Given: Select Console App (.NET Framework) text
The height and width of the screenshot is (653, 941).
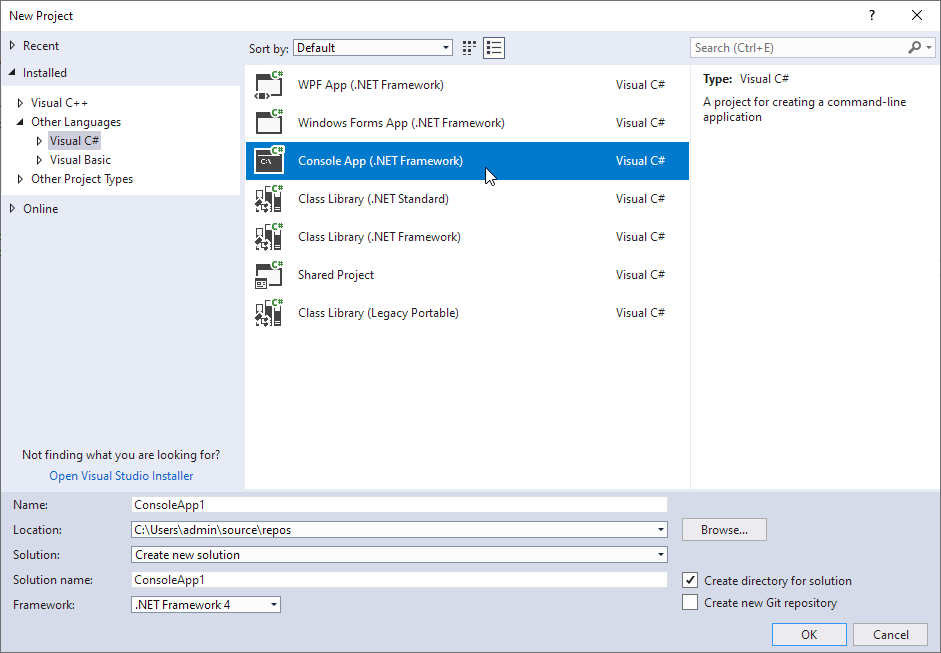Looking at the screenshot, I should tap(380, 161).
